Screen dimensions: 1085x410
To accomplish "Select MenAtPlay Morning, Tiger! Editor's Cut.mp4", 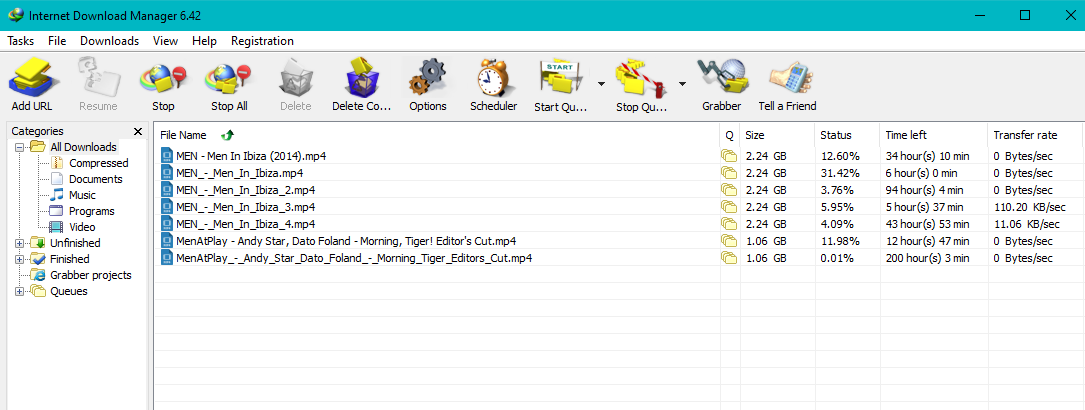I will [346, 241].
